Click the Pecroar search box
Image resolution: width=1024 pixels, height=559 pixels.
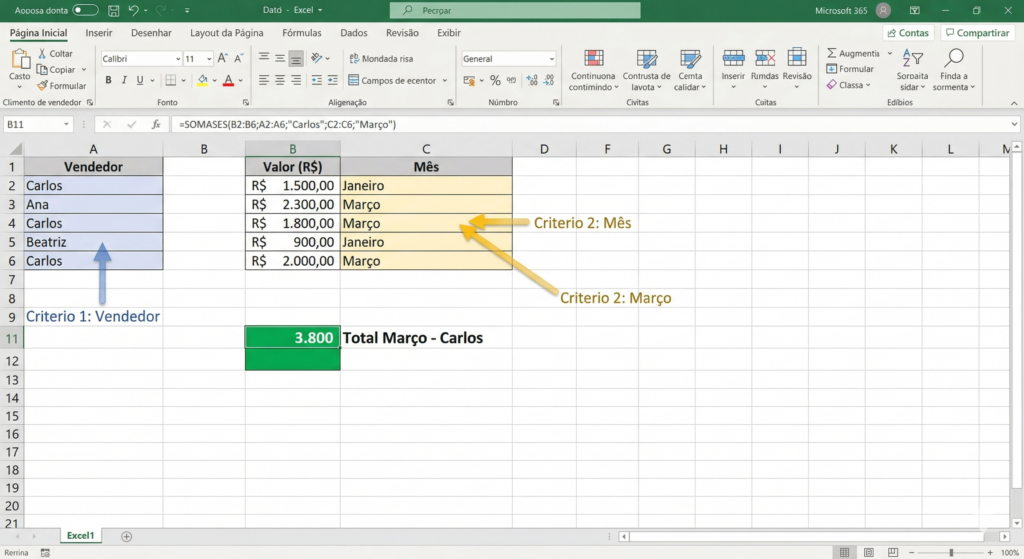point(515,10)
